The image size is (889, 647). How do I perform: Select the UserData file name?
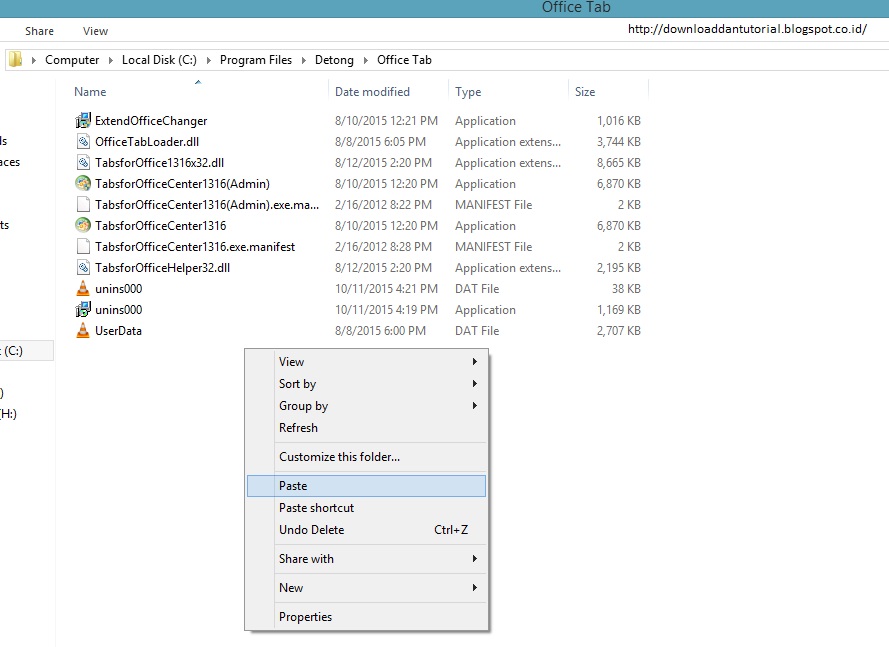[x=118, y=331]
